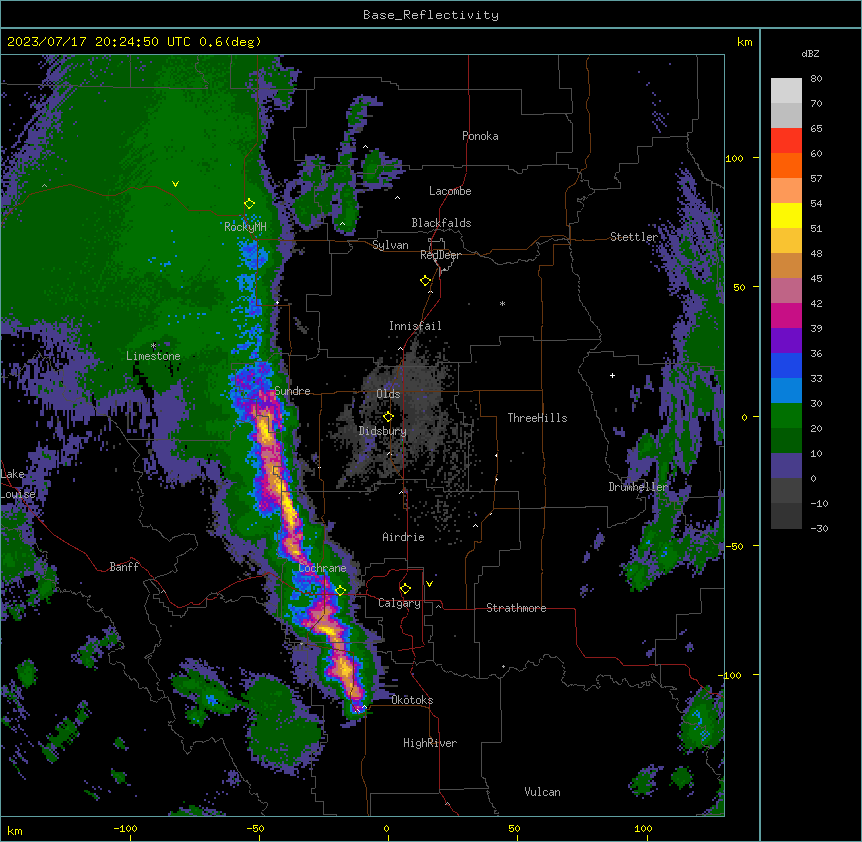Click the Calgary city label
Image resolution: width=862 pixels, height=842 pixels.
pyautogui.click(x=399, y=603)
